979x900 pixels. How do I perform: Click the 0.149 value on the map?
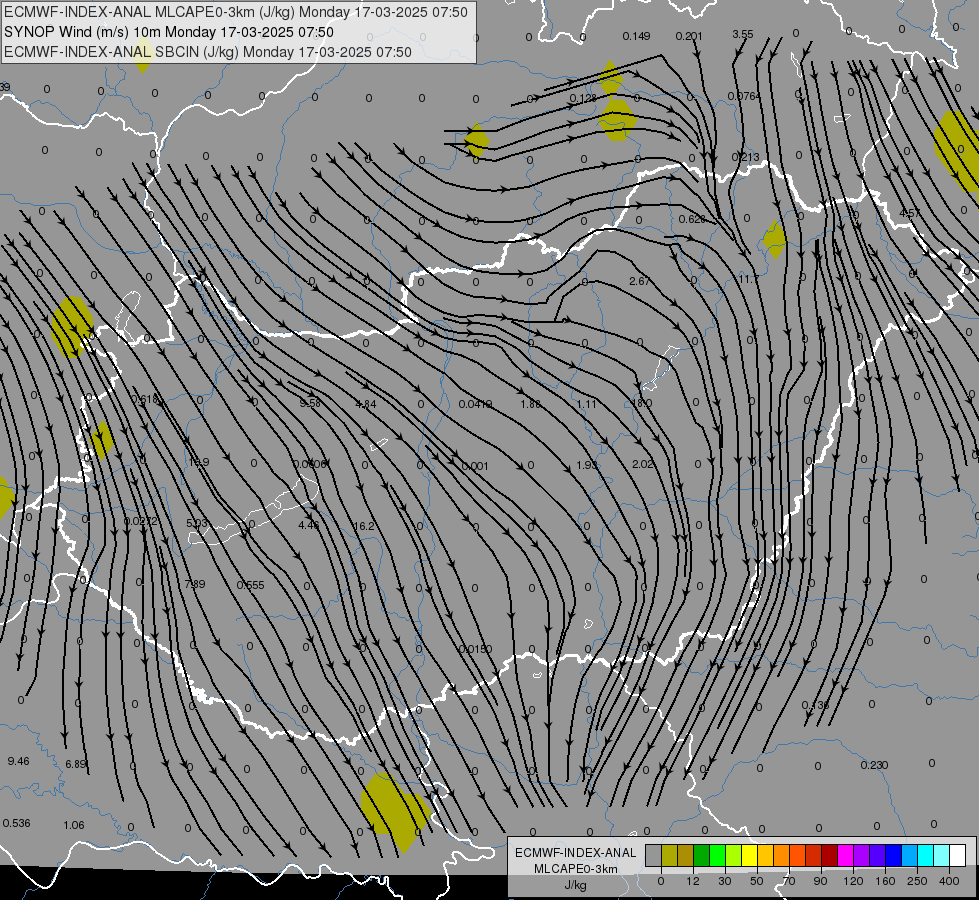point(636,36)
